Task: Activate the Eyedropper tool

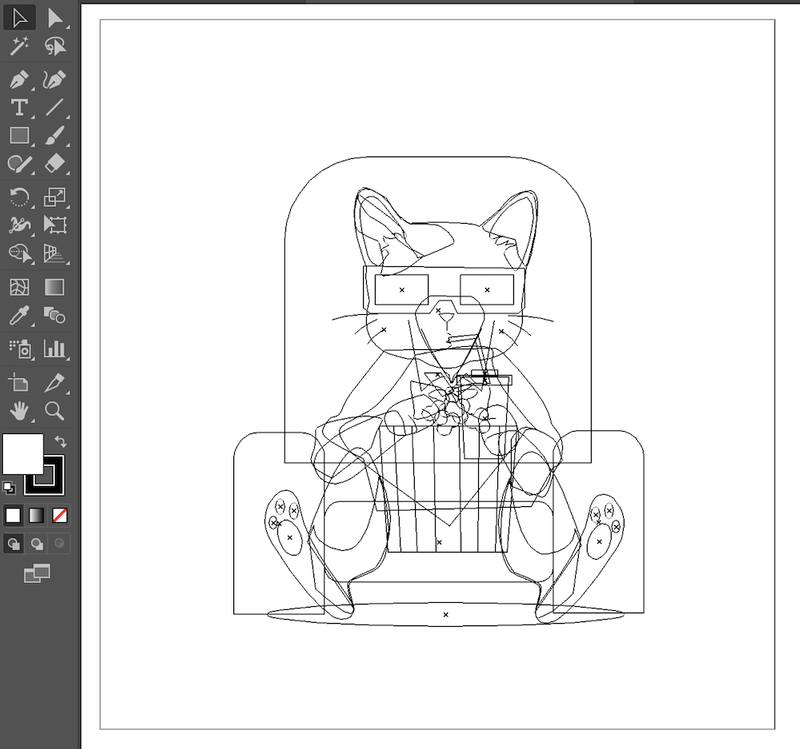Action: [19, 316]
